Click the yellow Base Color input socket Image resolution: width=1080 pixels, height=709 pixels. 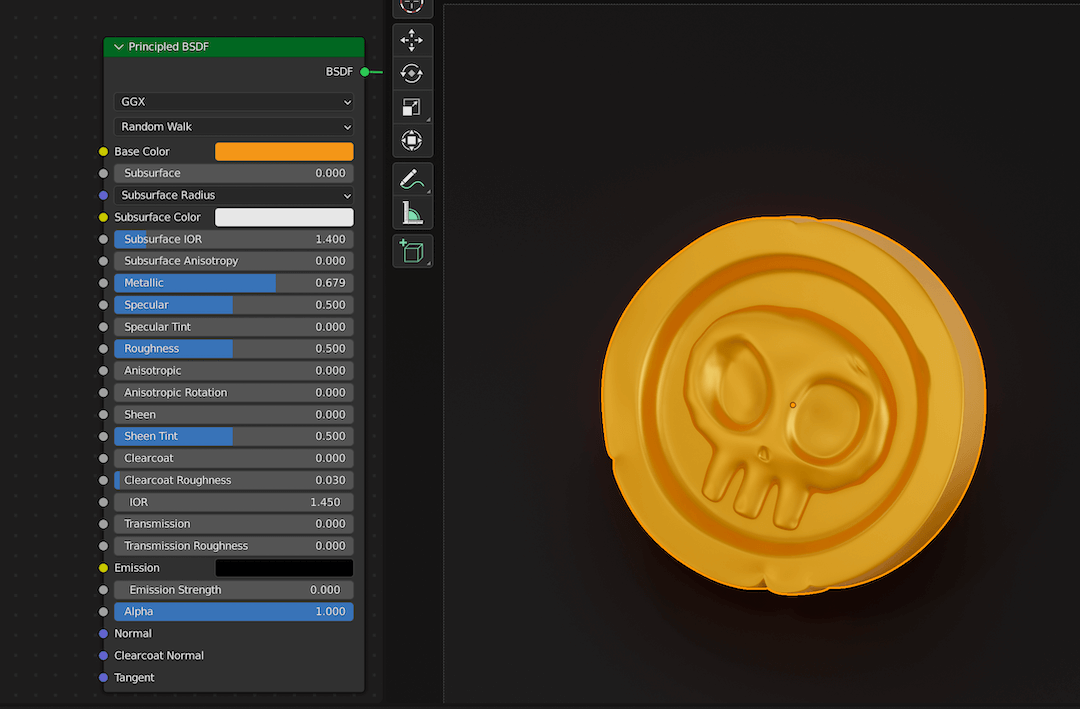tap(103, 151)
